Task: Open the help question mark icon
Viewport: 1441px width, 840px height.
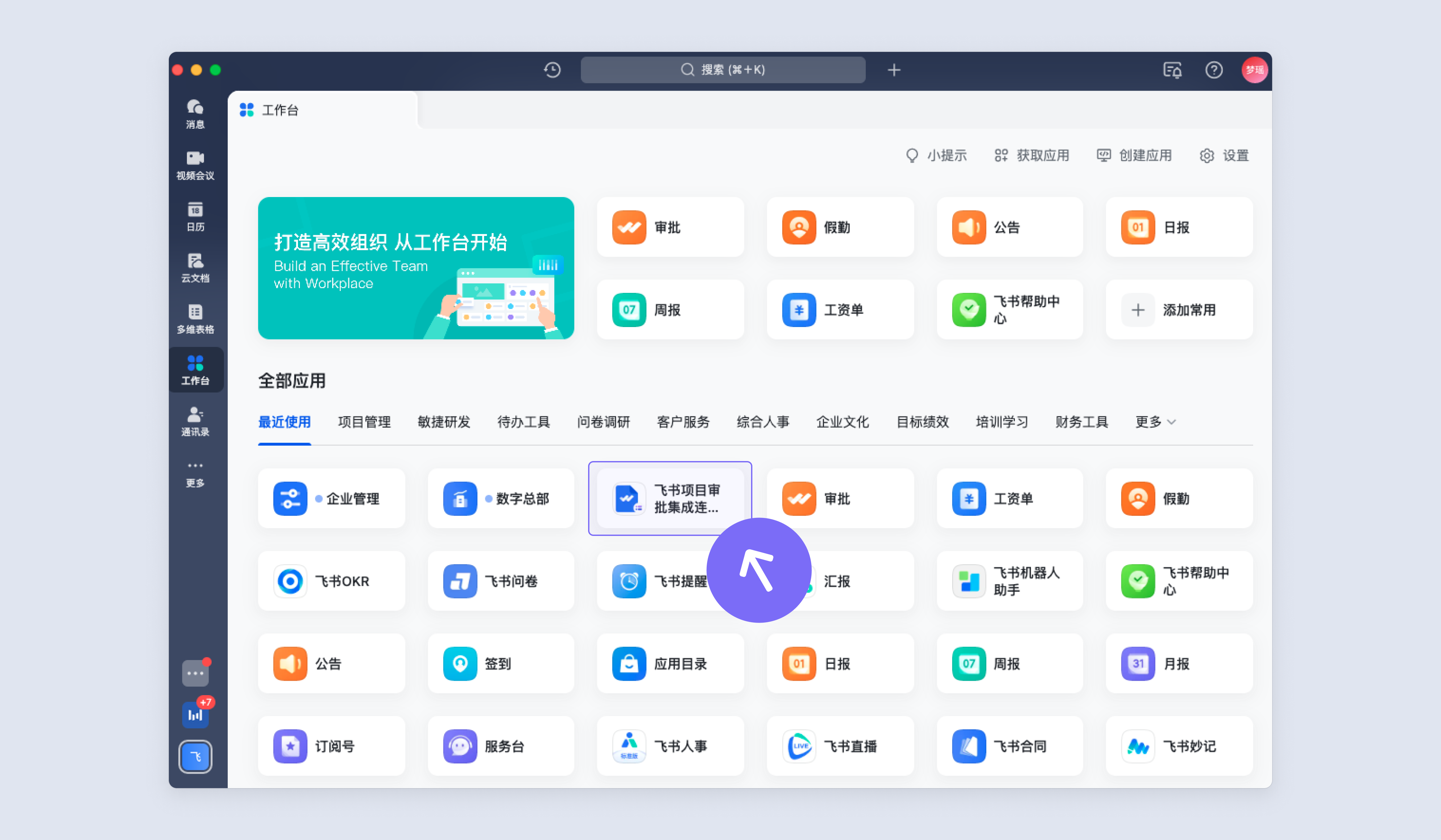Action: coord(1214,70)
